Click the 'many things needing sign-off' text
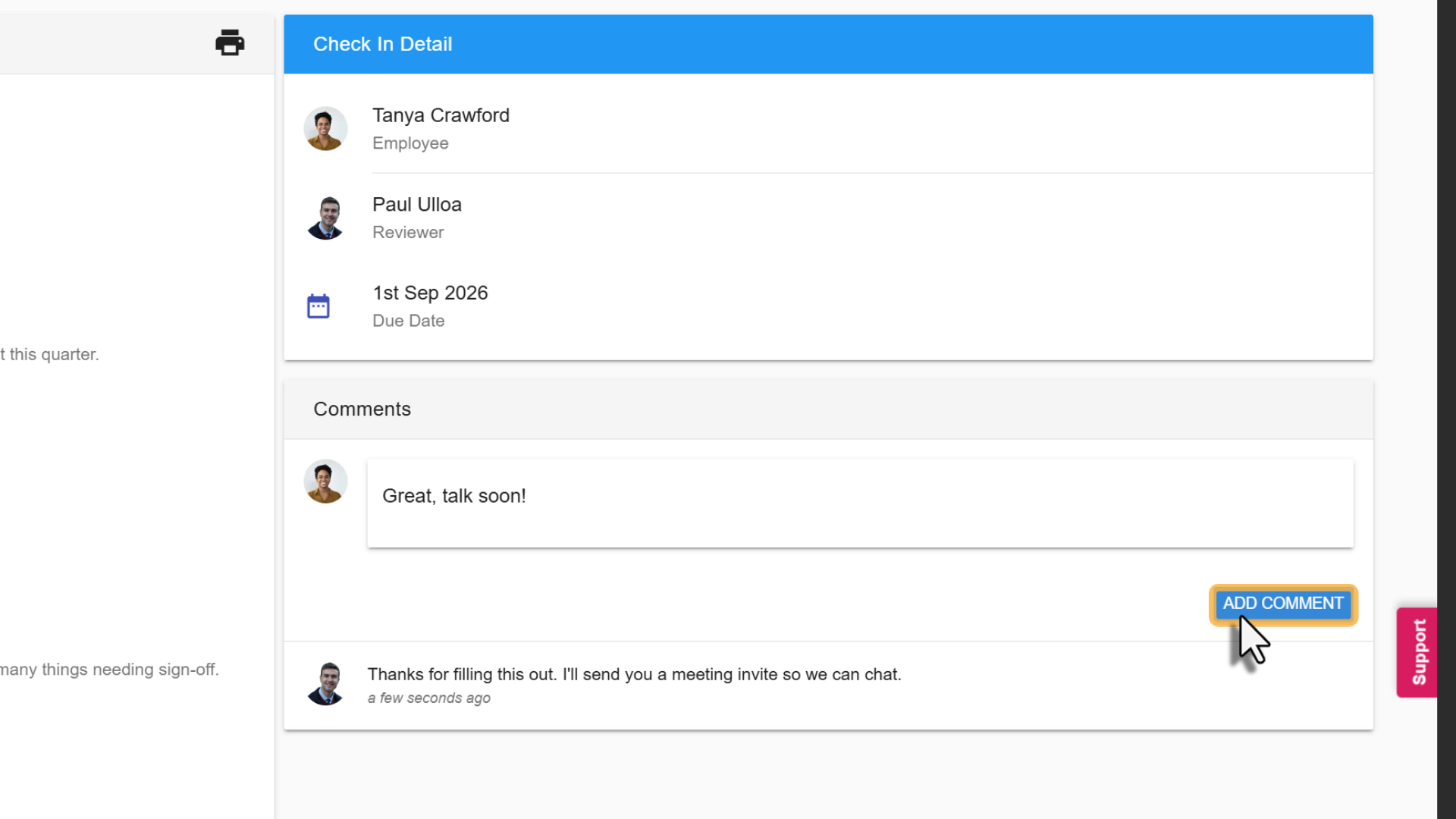 (109, 670)
